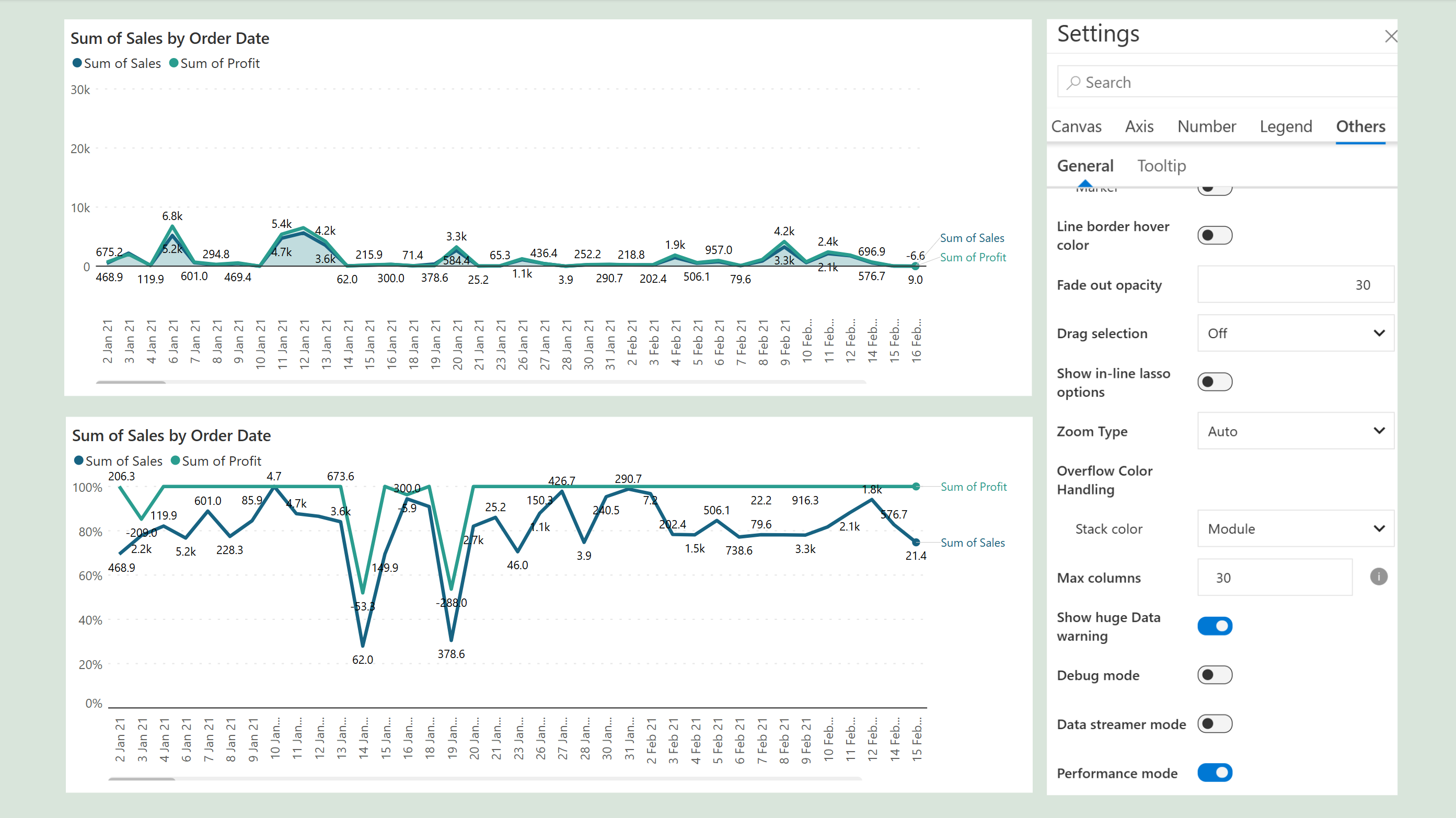
Task: Click Sum of Sales legend dot in top chart
Action: pos(77,63)
